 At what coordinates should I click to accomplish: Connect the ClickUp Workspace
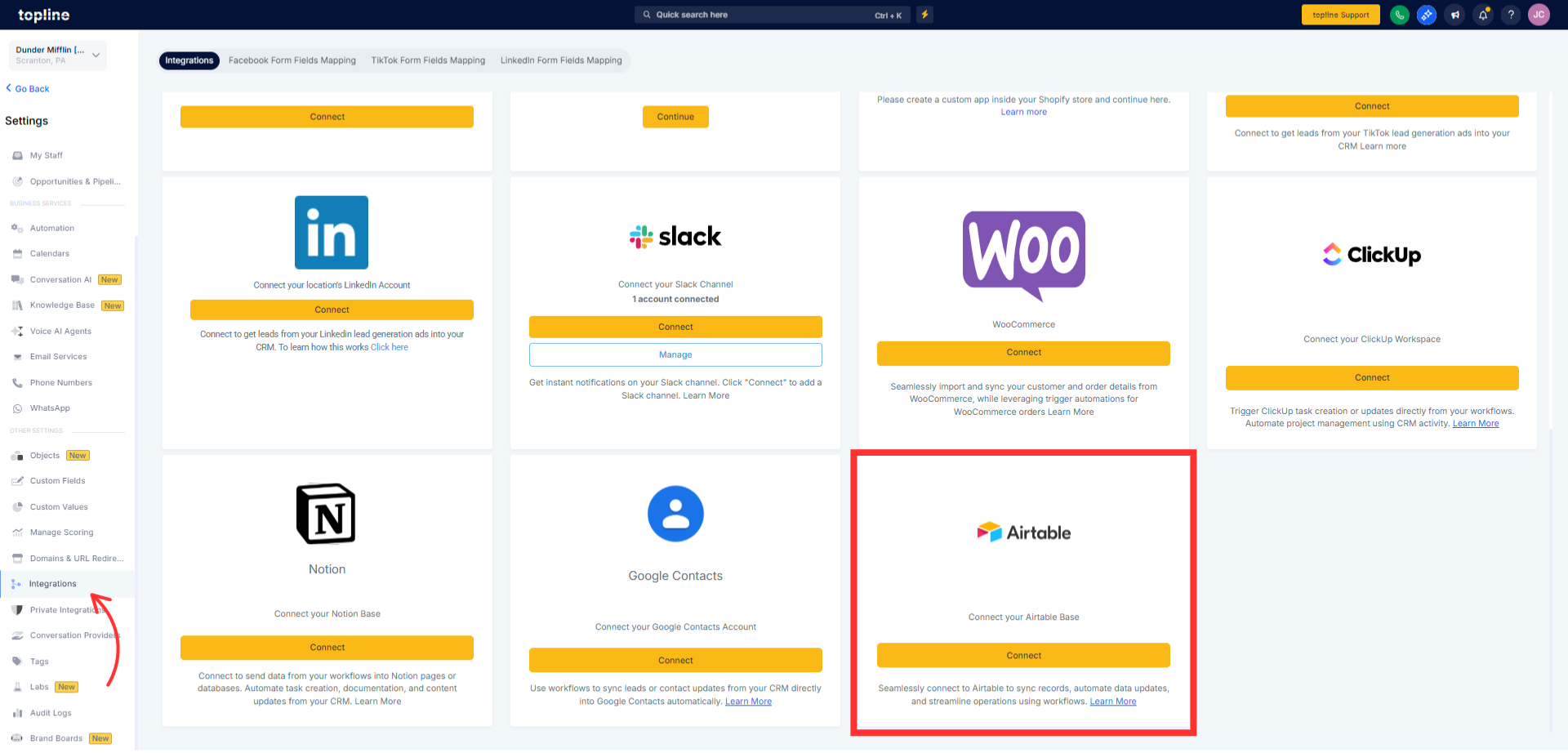[1372, 378]
